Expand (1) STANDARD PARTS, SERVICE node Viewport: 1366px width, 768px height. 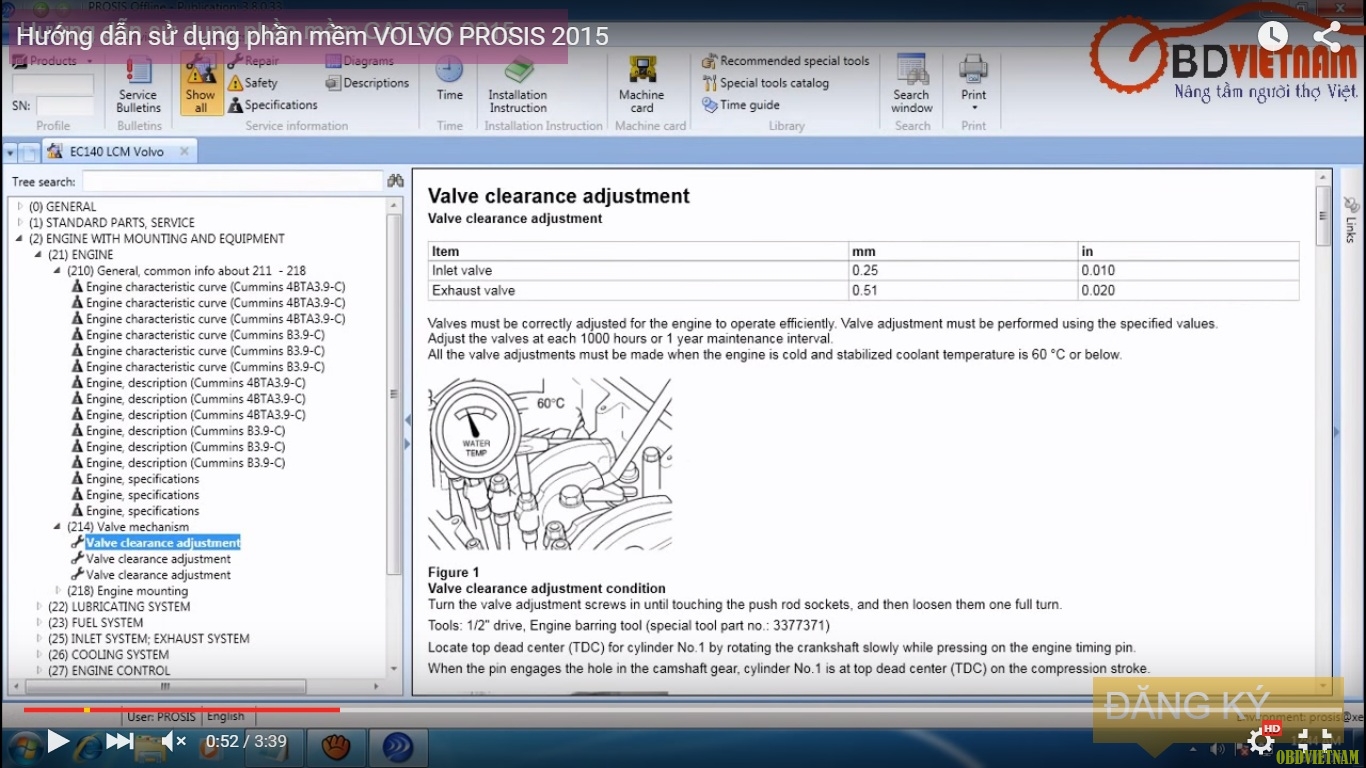coord(19,223)
